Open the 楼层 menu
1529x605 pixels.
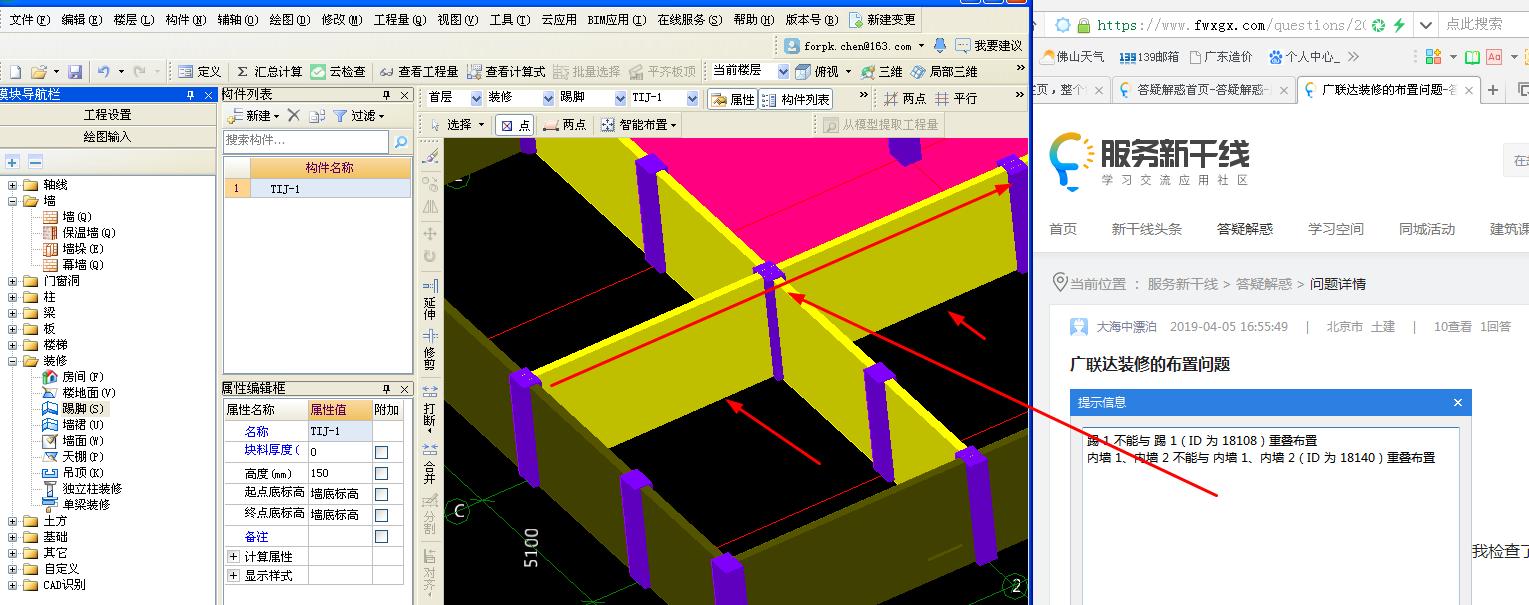133,20
